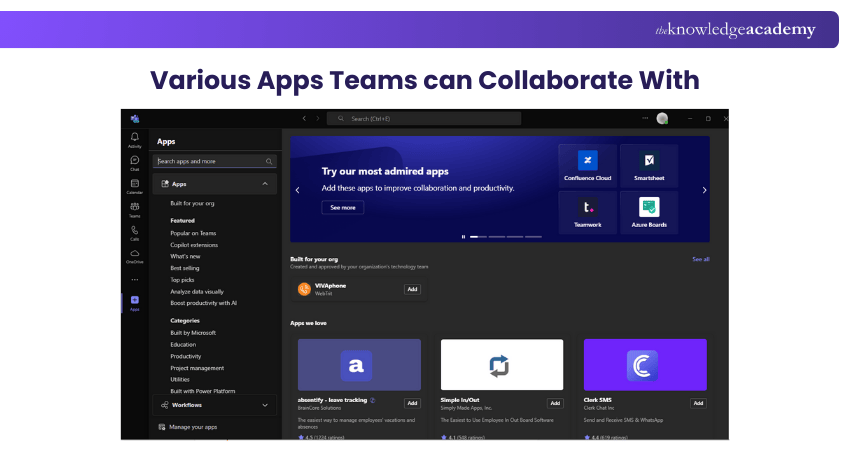Select Boost productivity with AI

point(203,303)
